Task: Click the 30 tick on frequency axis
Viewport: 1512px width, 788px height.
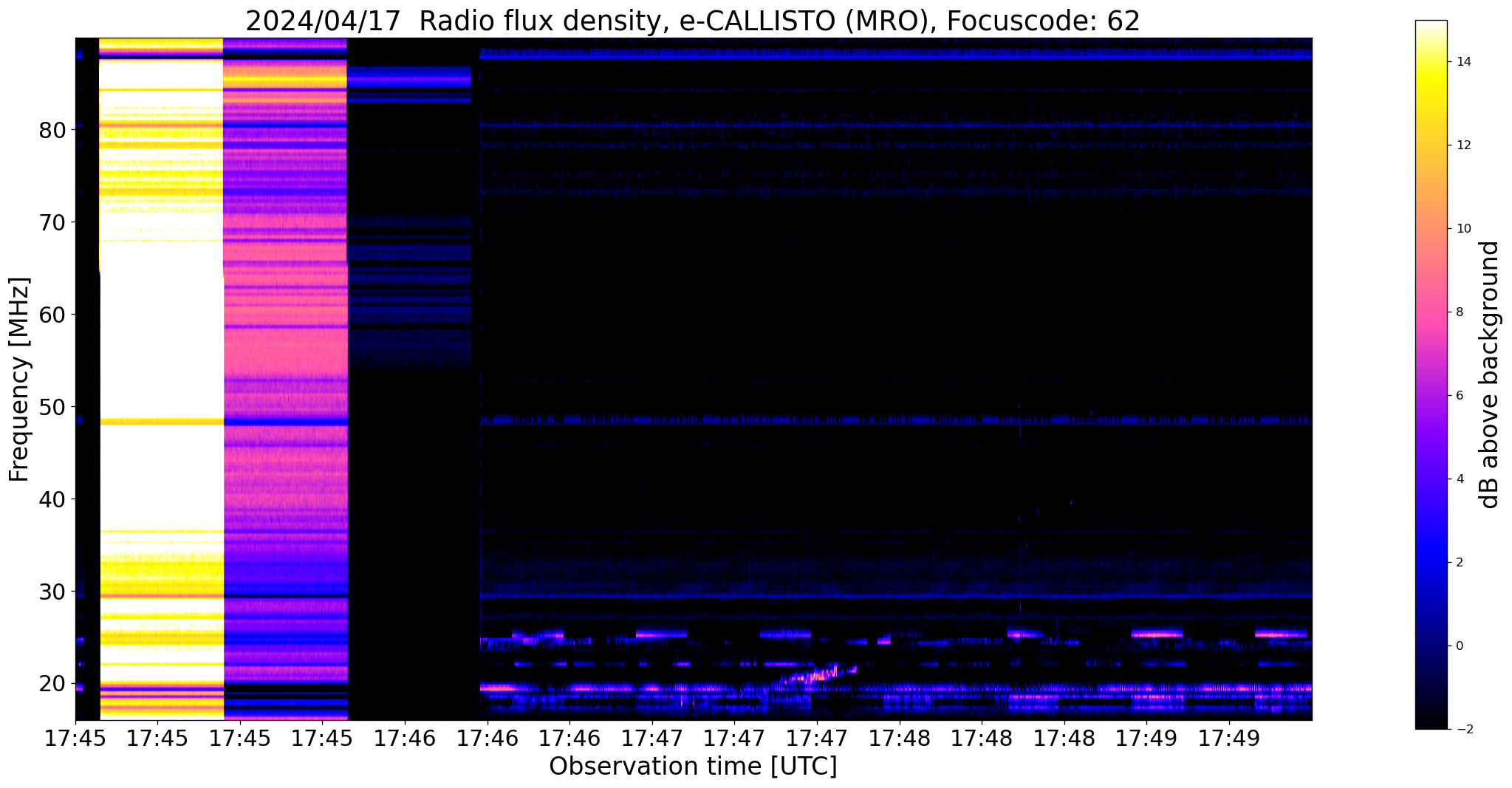Action: [53, 592]
